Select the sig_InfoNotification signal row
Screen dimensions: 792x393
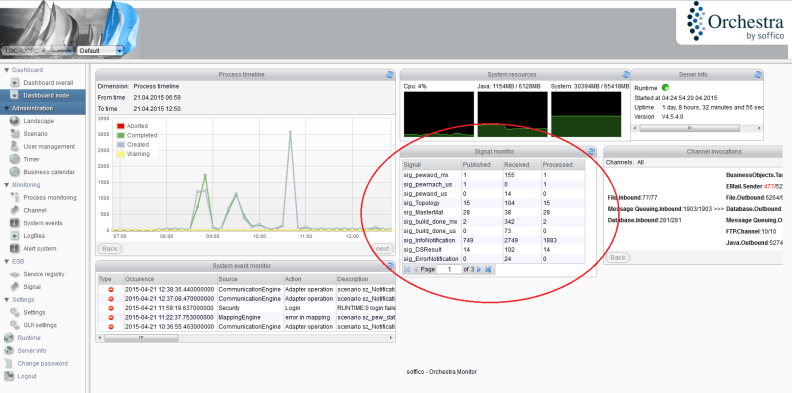click(x=493, y=240)
